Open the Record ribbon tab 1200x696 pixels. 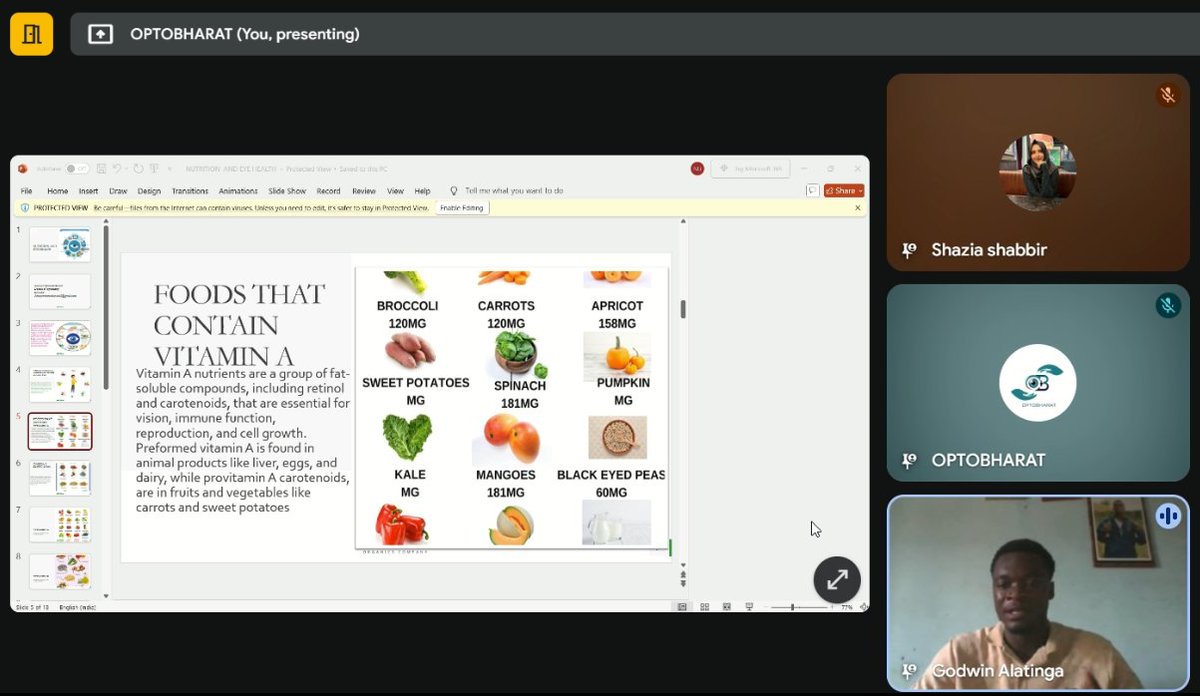click(328, 191)
